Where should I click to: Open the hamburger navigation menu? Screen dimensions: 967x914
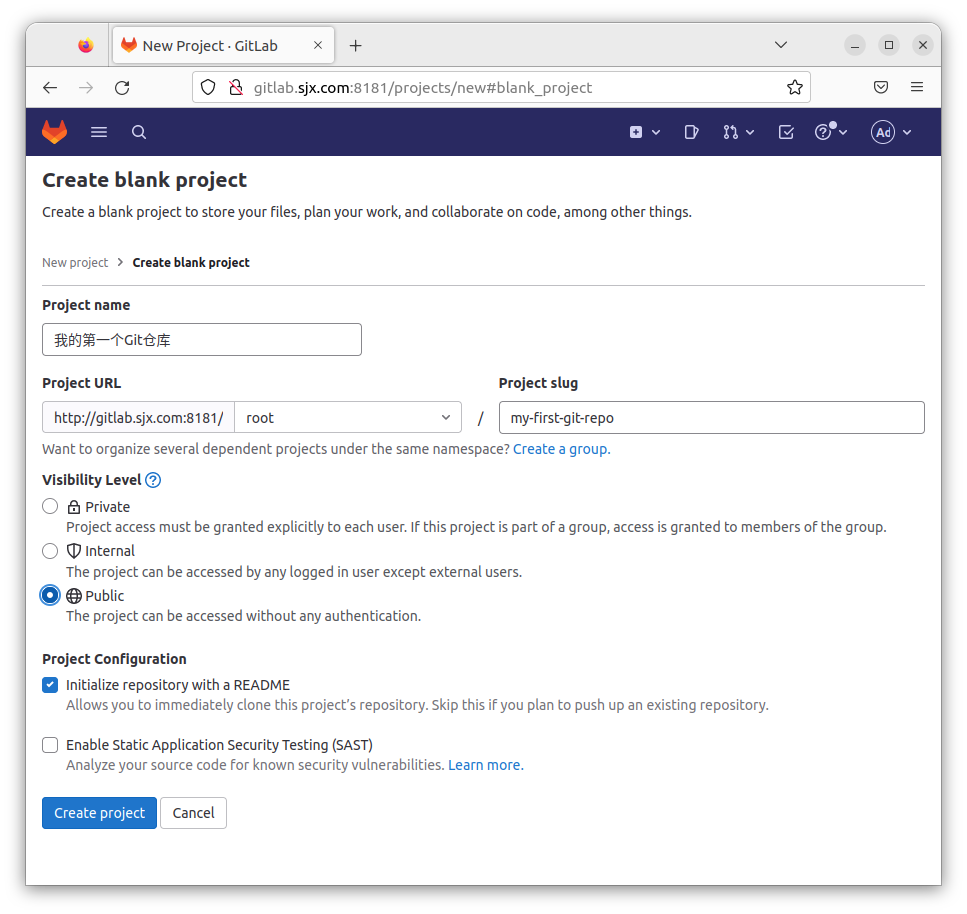(x=99, y=132)
